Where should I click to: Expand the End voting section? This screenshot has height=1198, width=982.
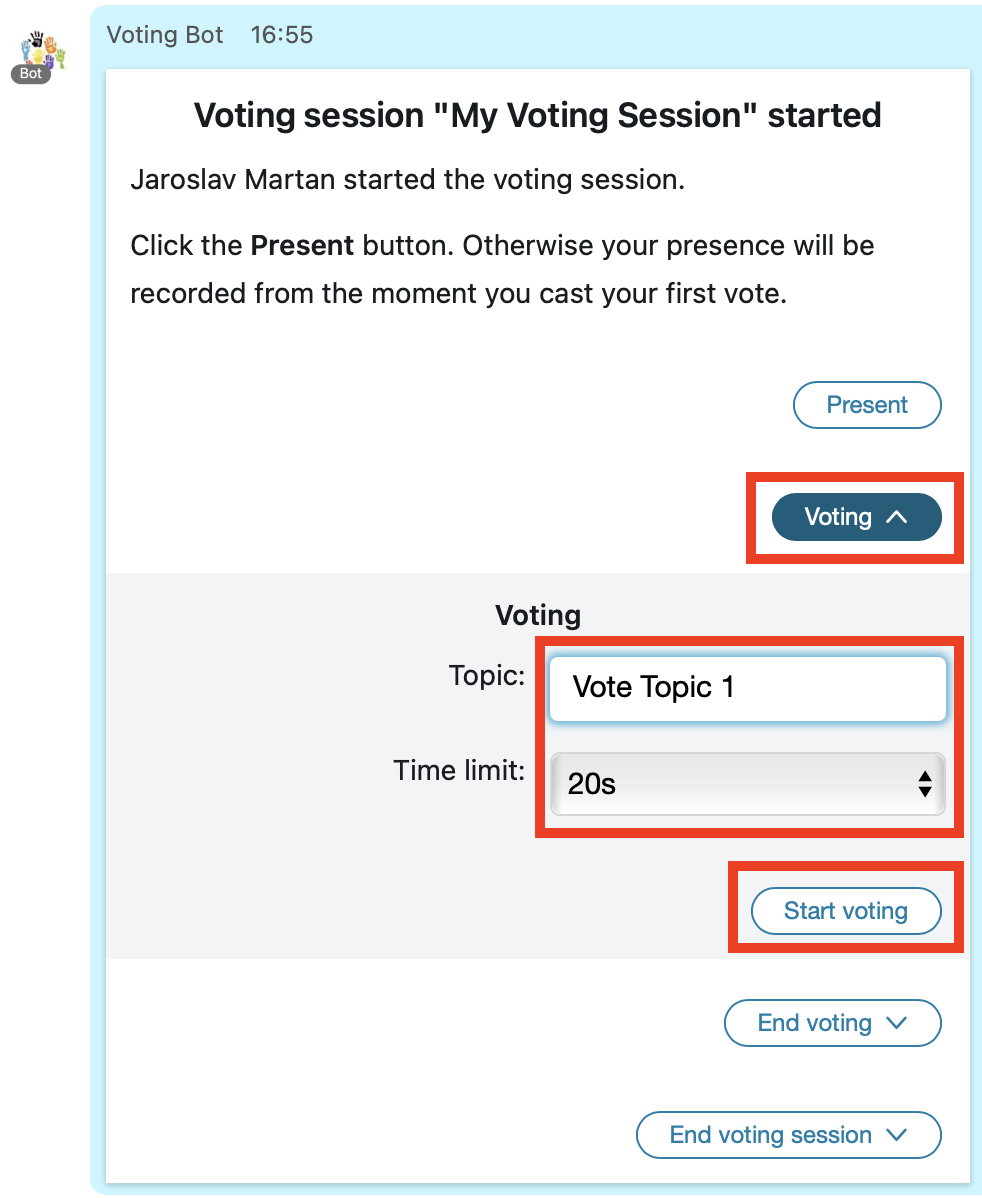tap(832, 1023)
